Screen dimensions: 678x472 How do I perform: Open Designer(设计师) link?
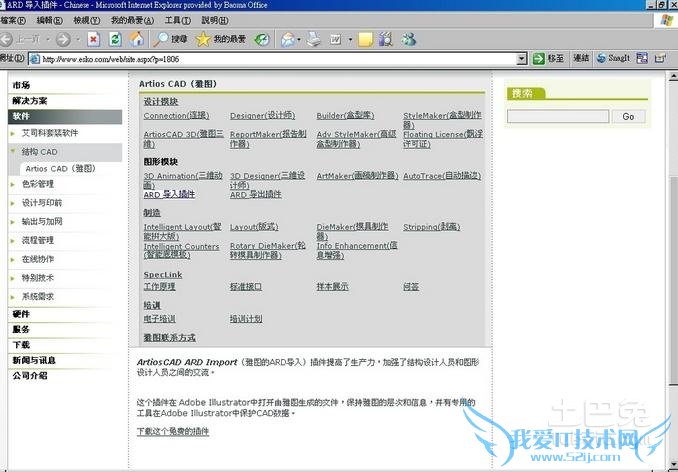(x=262, y=116)
